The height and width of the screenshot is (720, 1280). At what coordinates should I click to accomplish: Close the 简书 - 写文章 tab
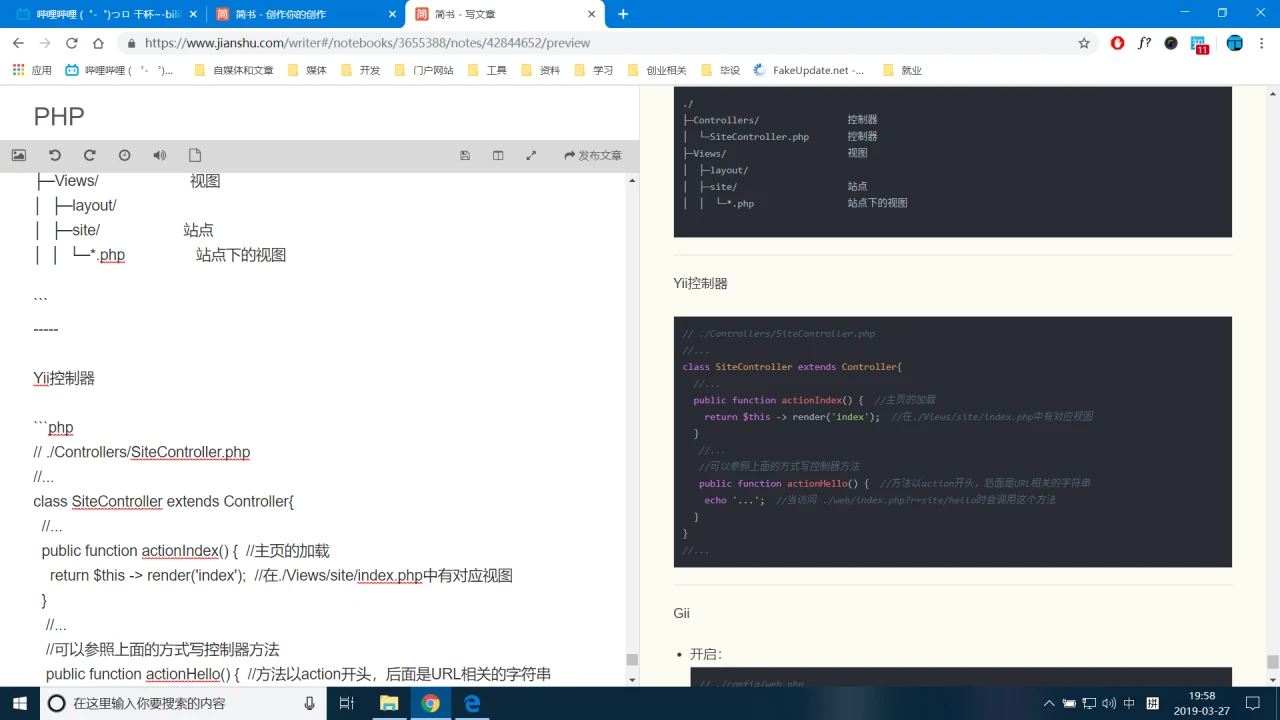click(x=592, y=14)
